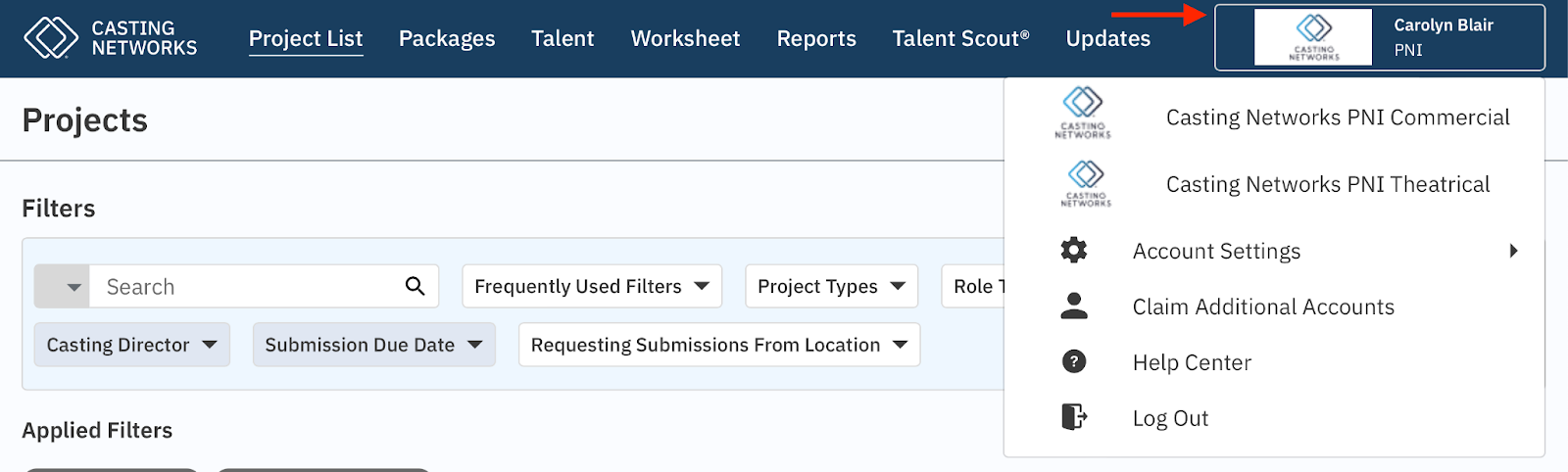The image size is (1568, 472).
Task: Switch to the Talent Scout tab
Action: [960, 38]
